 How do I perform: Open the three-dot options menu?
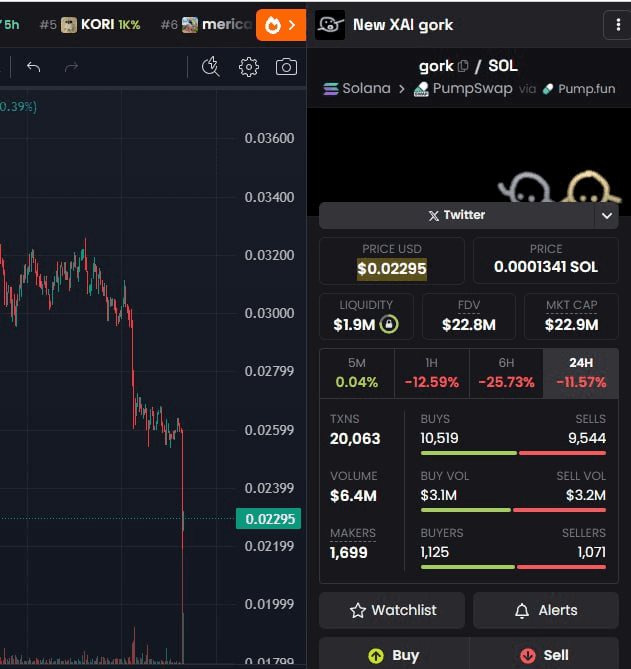click(x=617, y=25)
